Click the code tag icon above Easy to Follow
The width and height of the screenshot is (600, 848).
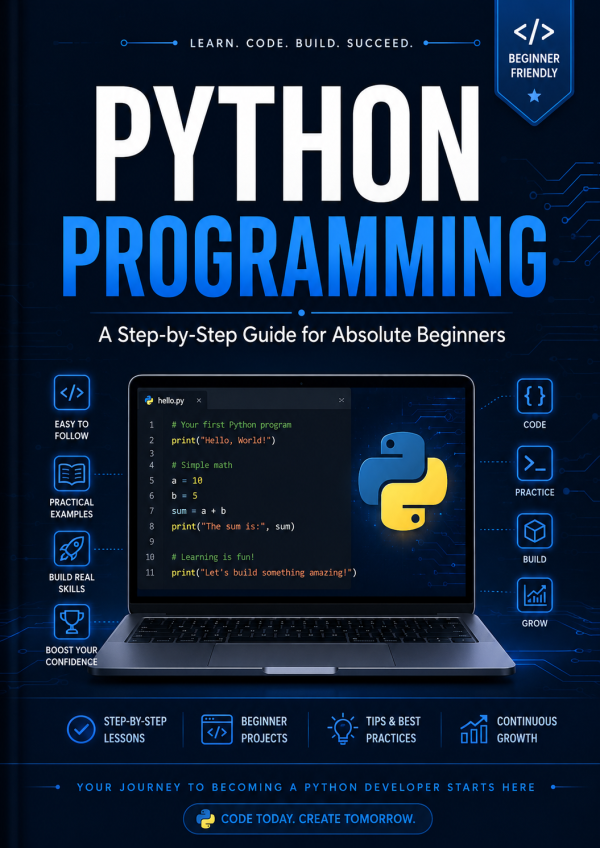(x=71, y=393)
